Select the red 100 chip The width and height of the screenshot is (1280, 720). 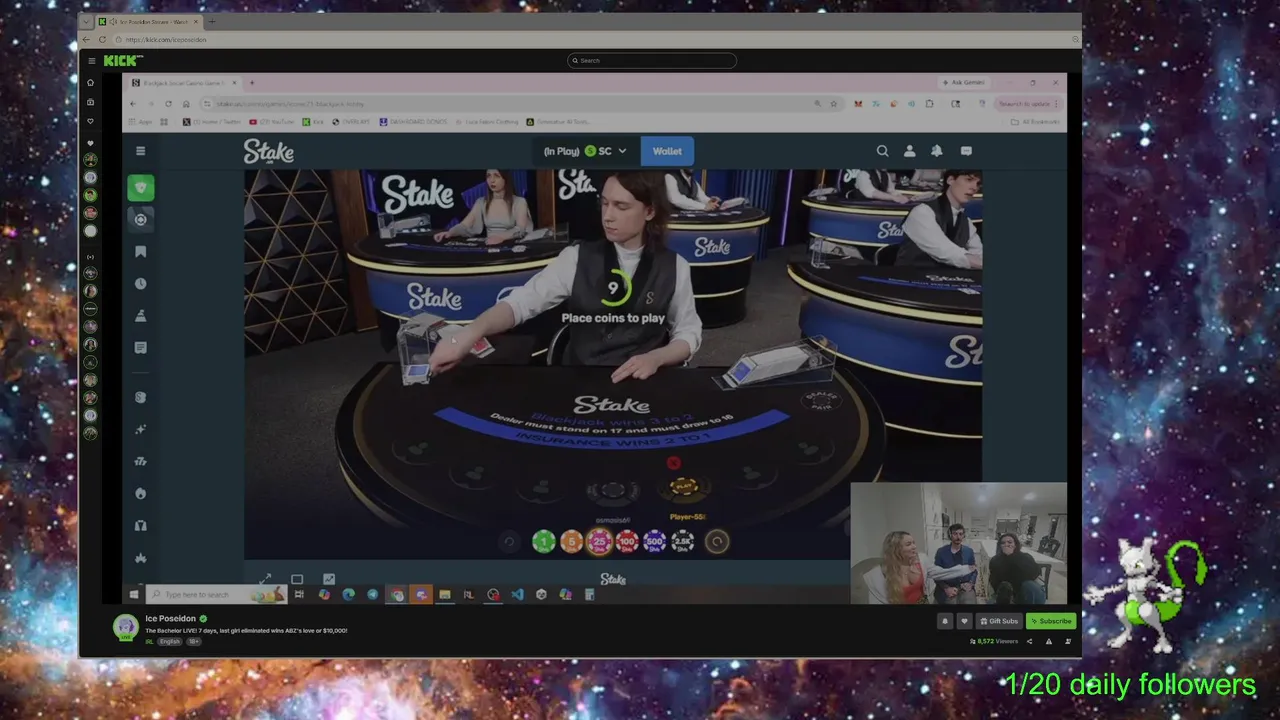(x=627, y=542)
